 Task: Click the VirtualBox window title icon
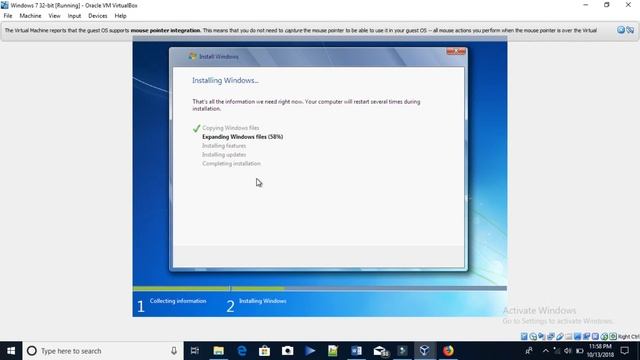(4, 5)
